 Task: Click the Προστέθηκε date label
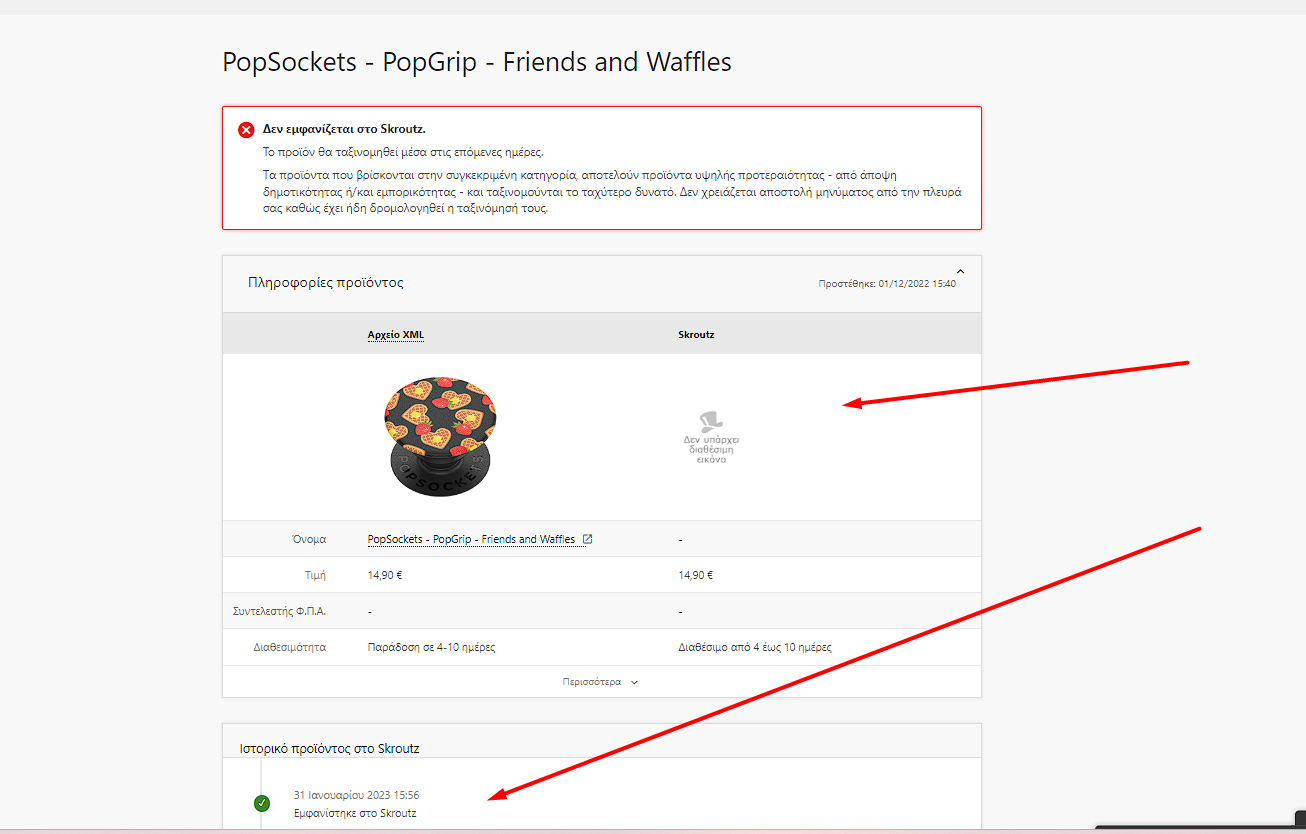pos(887,284)
